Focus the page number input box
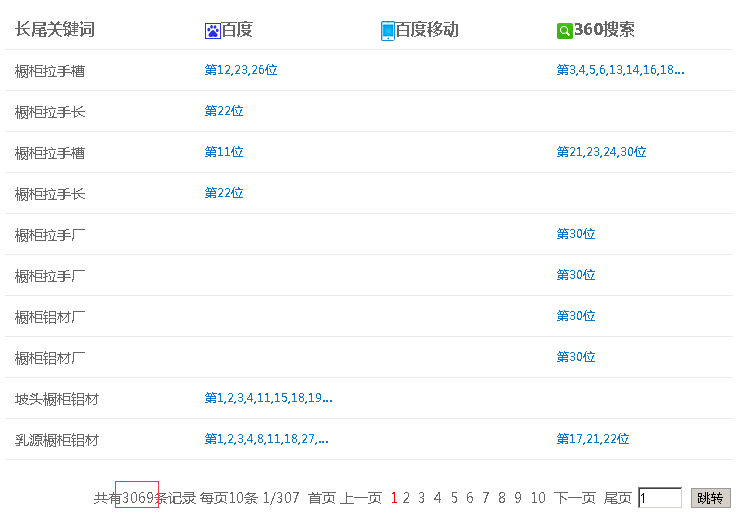742x525 pixels. point(660,498)
